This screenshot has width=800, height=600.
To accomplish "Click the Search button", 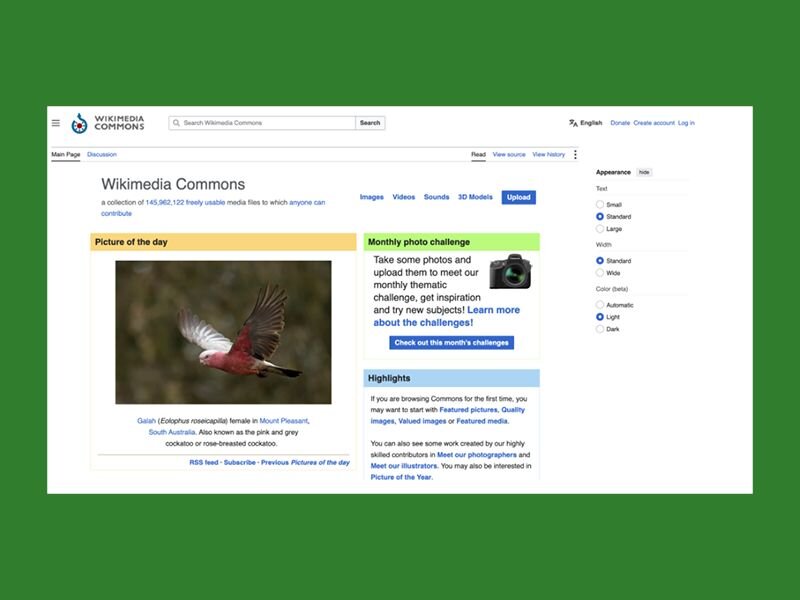I will (x=370, y=123).
